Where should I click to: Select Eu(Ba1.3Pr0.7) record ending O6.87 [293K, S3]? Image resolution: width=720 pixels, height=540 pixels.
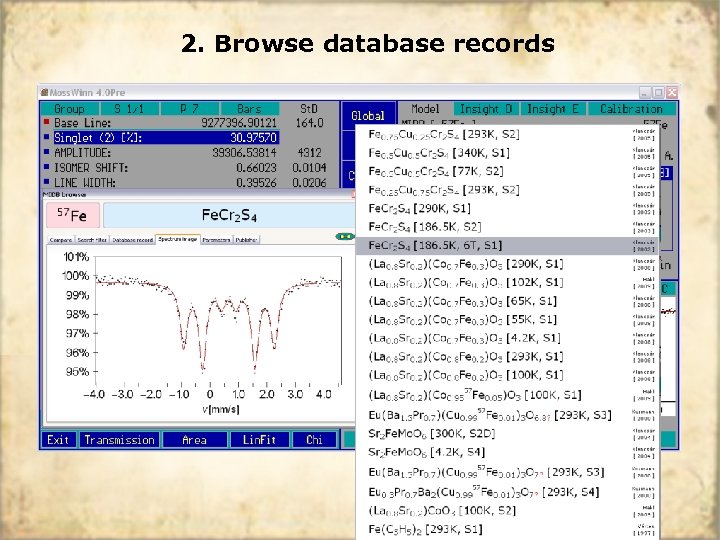point(507,415)
